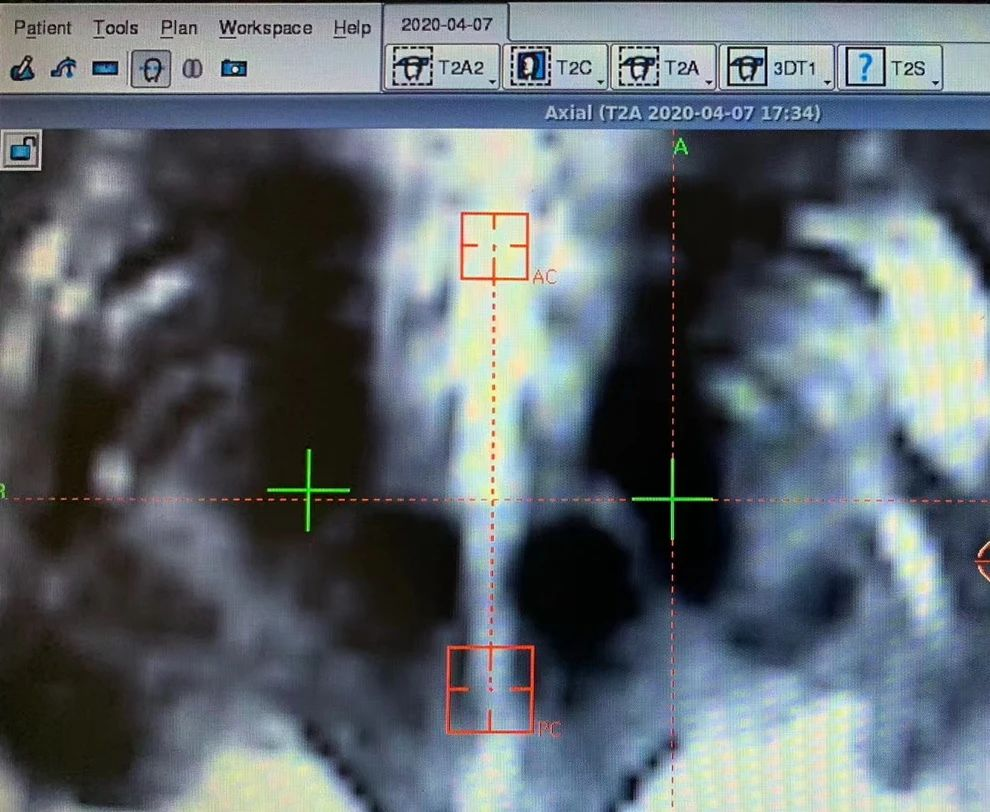The height and width of the screenshot is (812, 990).
Task: Expand the T2A series dropdown arrow
Action: [x=709, y=83]
